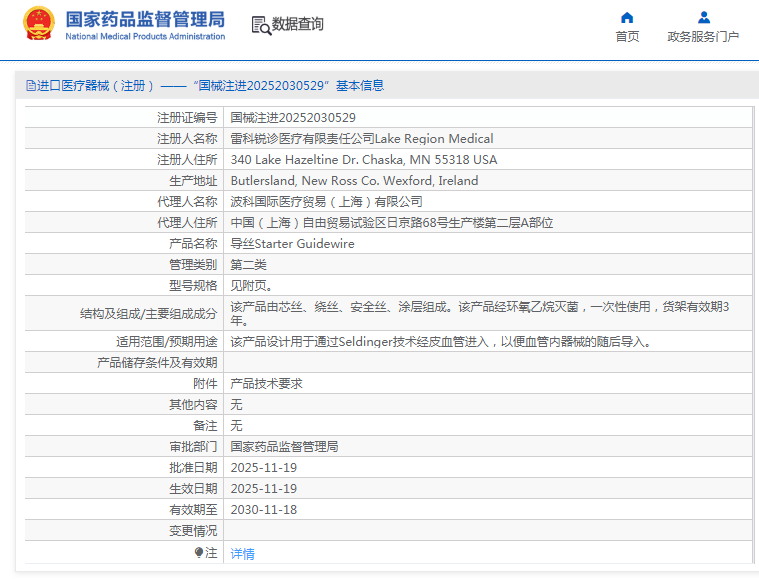Click the 产品技术要求 attachment cell
759x583 pixels.
coord(266,383)
